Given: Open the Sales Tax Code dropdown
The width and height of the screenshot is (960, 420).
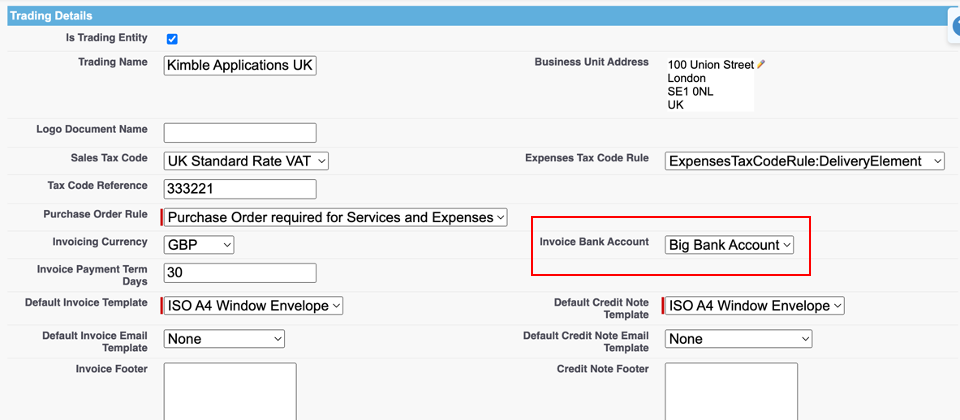Looking at the screenshot, I should [x=247, y=161].
